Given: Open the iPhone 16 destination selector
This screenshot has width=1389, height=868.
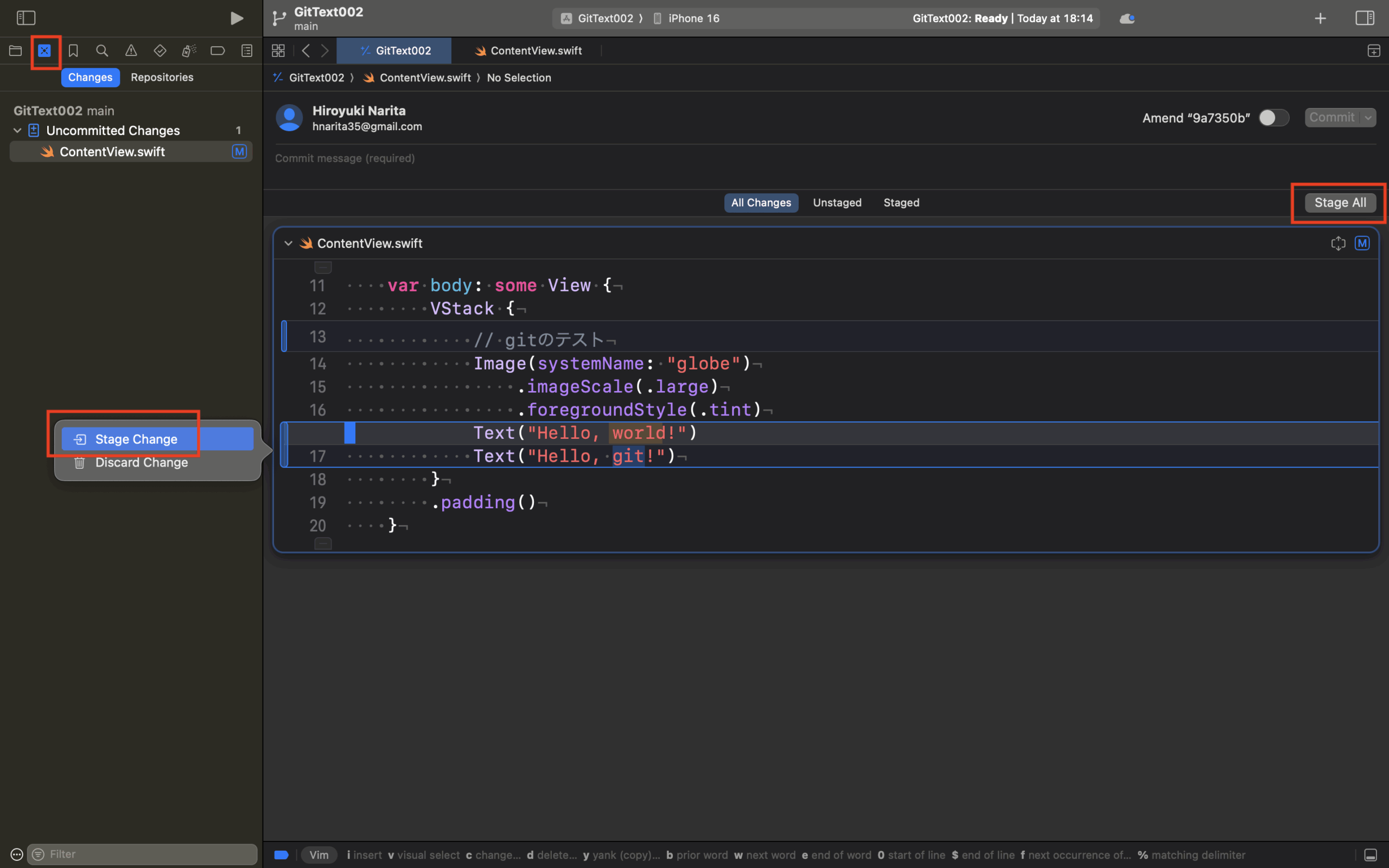Looking at the screenshot, I should click(x=686, y=18).
